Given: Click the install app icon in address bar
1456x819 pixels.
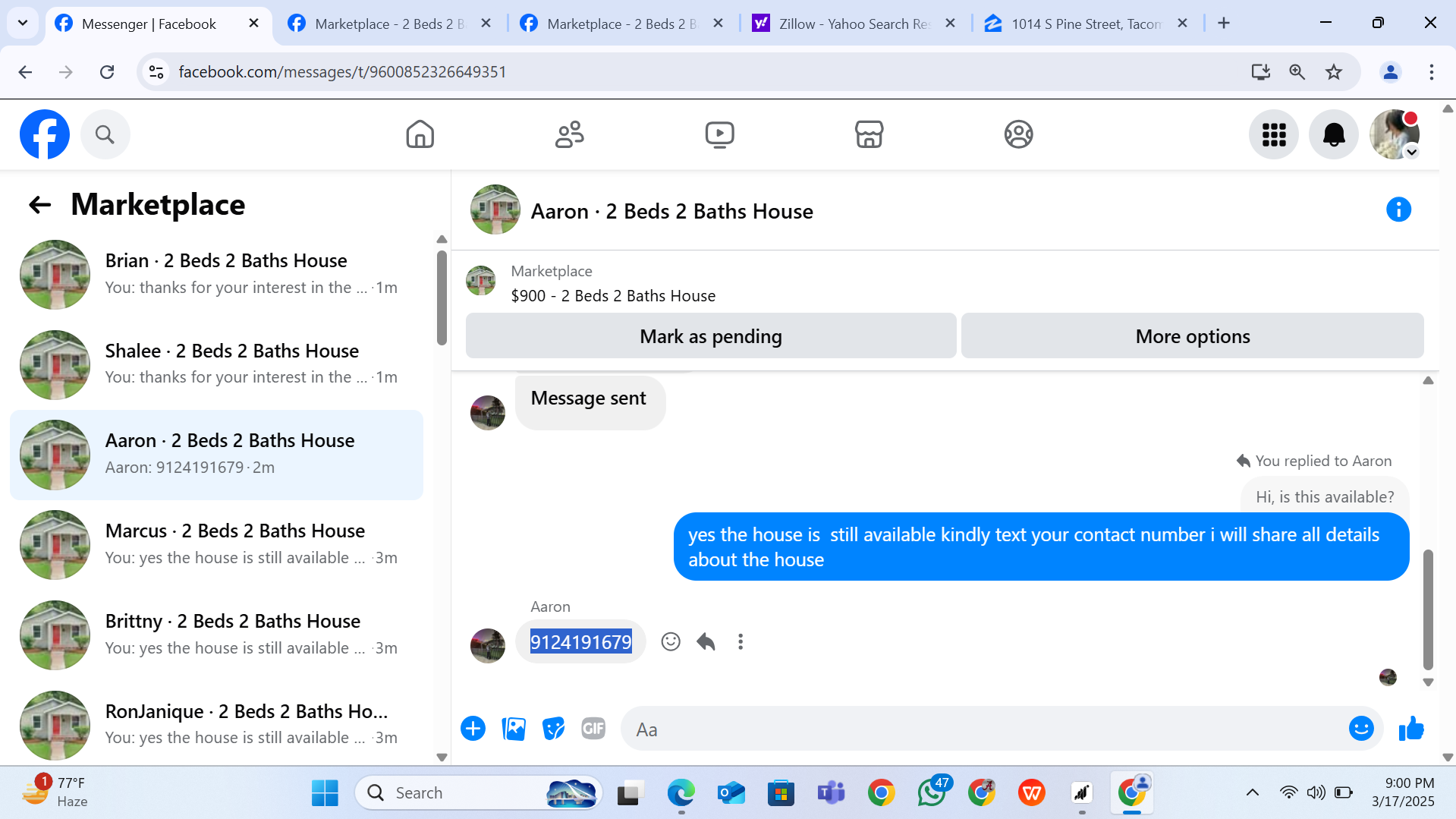Looking at the screenshot, I should coord(1261,72).
